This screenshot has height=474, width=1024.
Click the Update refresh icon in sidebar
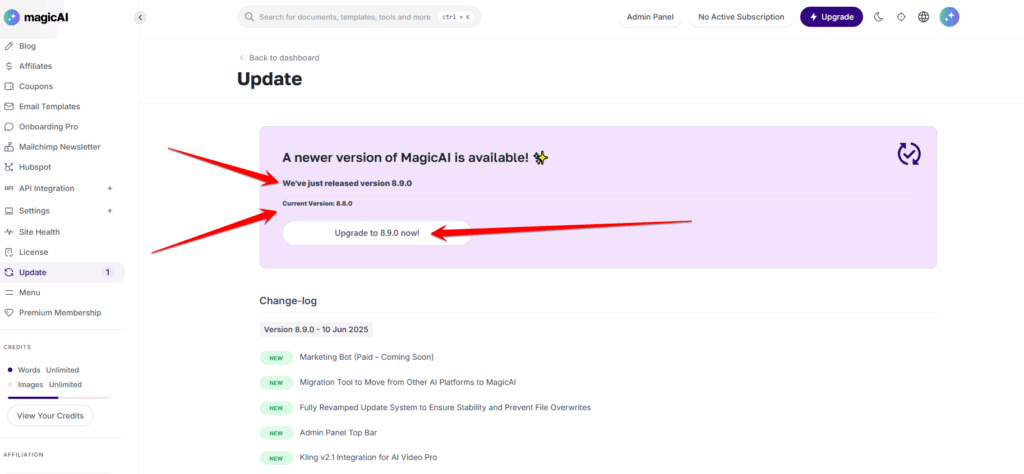[x=8, y=272]
